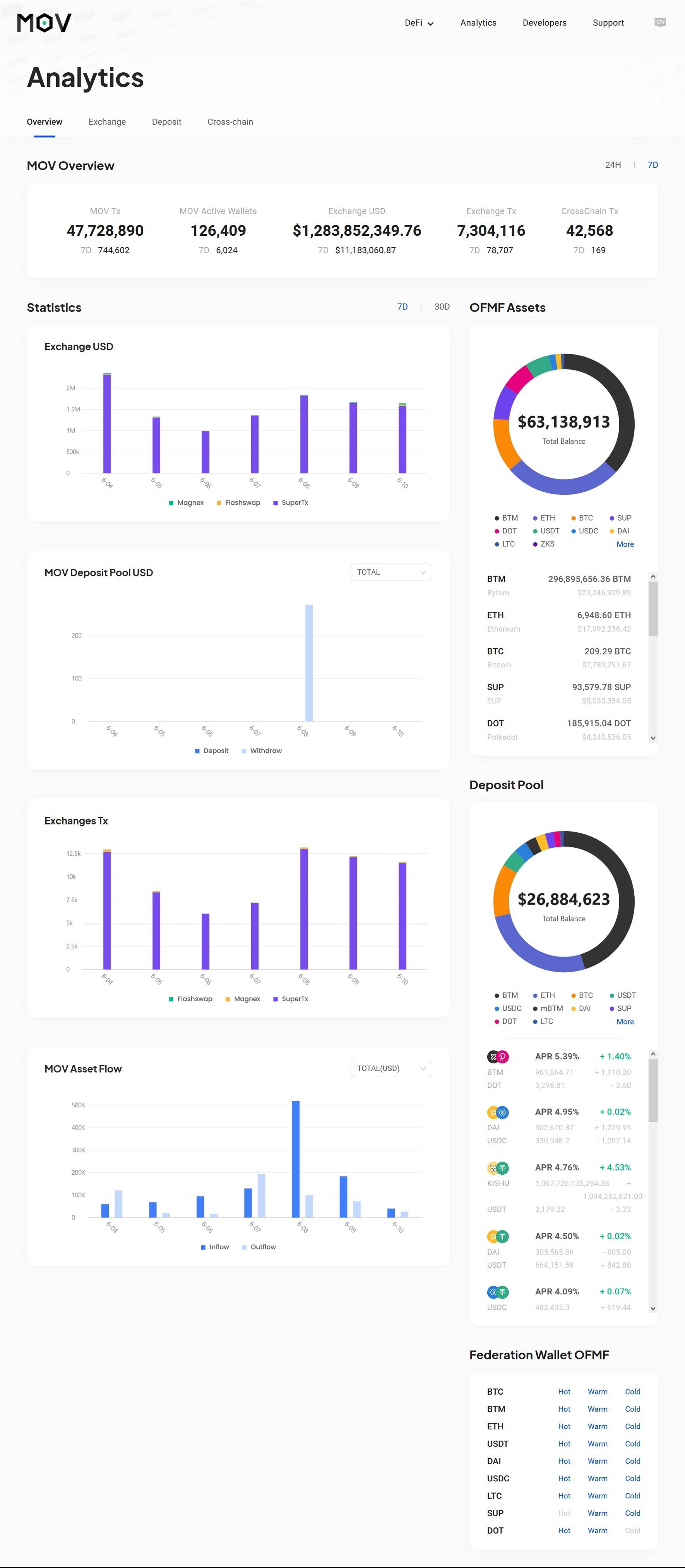Switch Statistics to 30D view
Image resolution: width=685 pixels, height=1568 pixels.
click(x=442, y=307)
